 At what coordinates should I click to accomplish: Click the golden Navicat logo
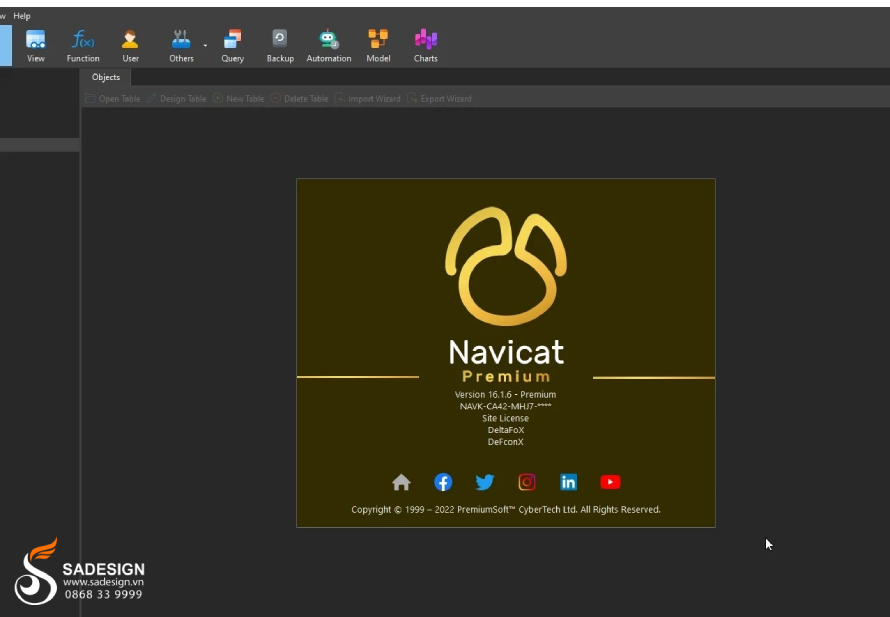pos(506,266)
